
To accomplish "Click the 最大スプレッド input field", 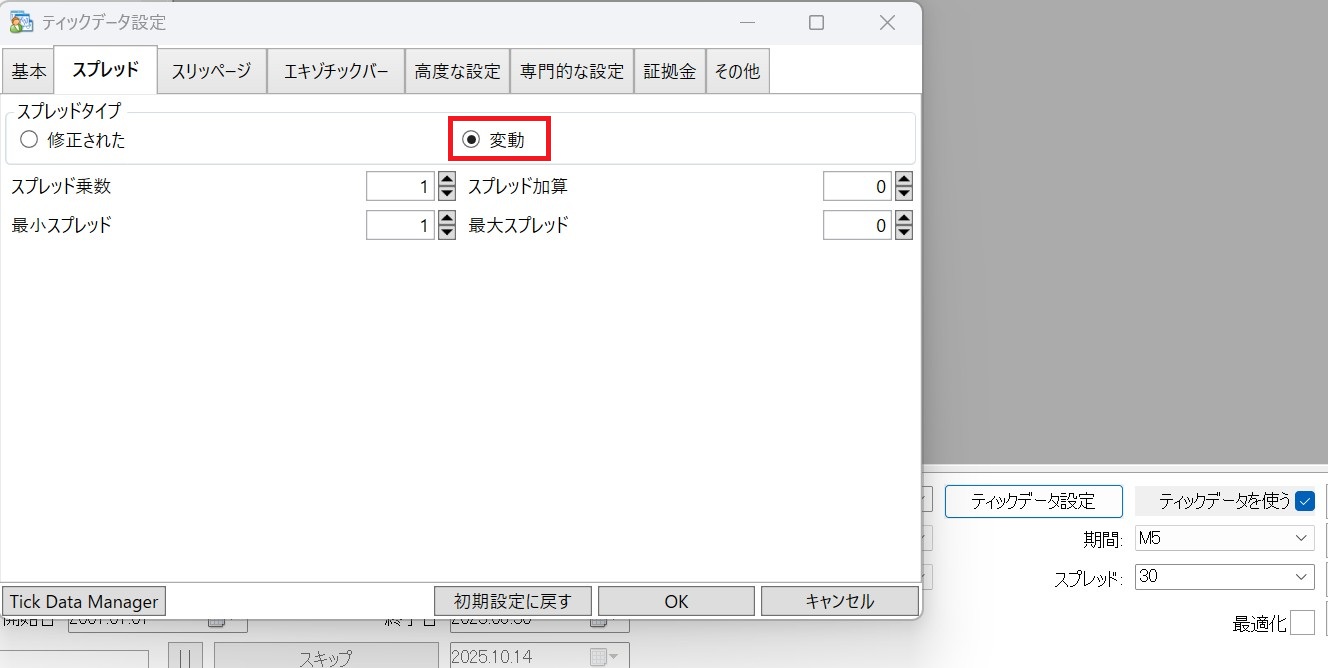I will click(x=856, y=226).
